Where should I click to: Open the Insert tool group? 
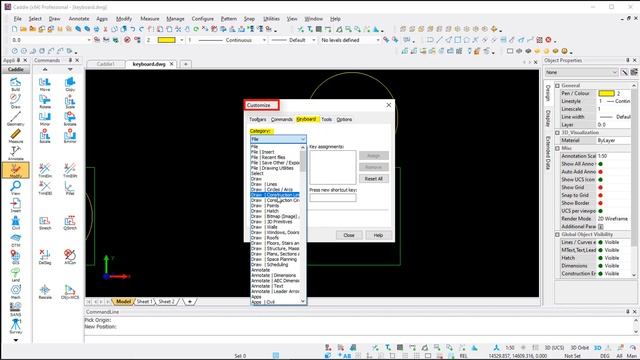click(x=16, y=205)
